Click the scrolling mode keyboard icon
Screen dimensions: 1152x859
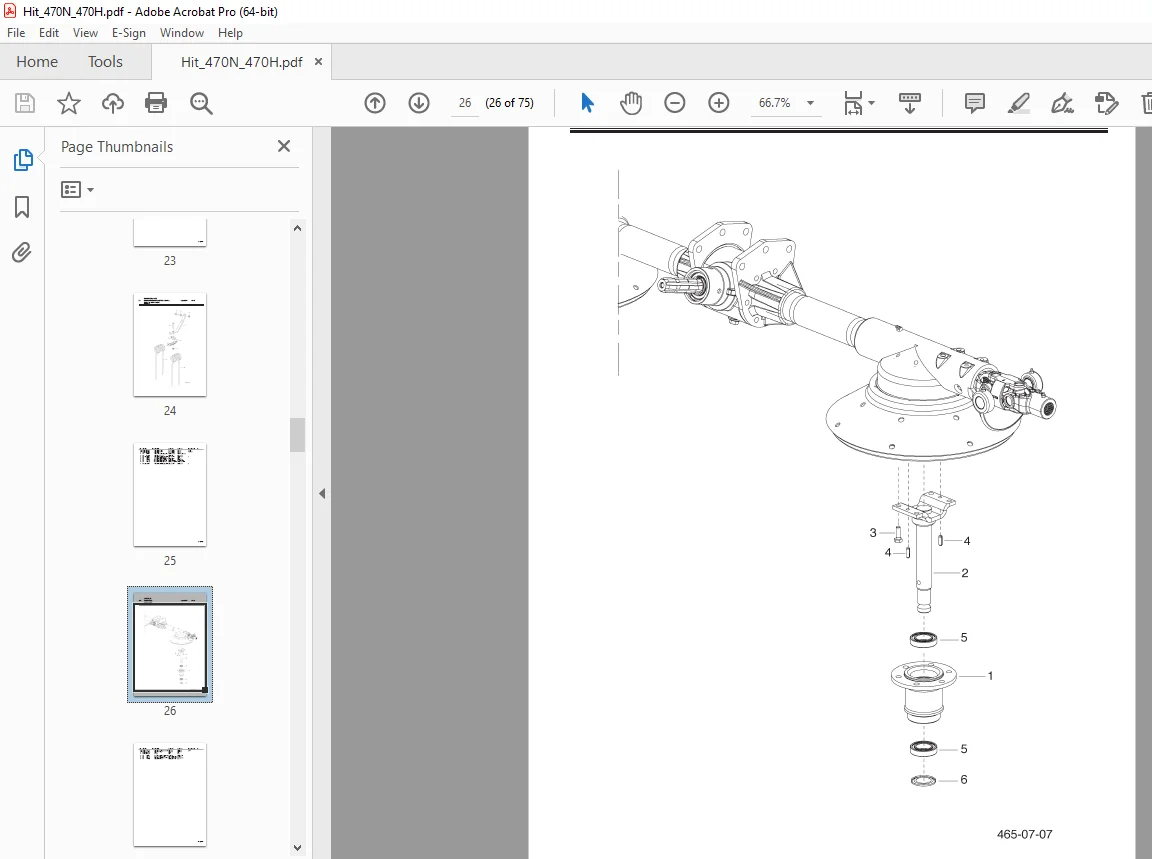coord(910,103)
